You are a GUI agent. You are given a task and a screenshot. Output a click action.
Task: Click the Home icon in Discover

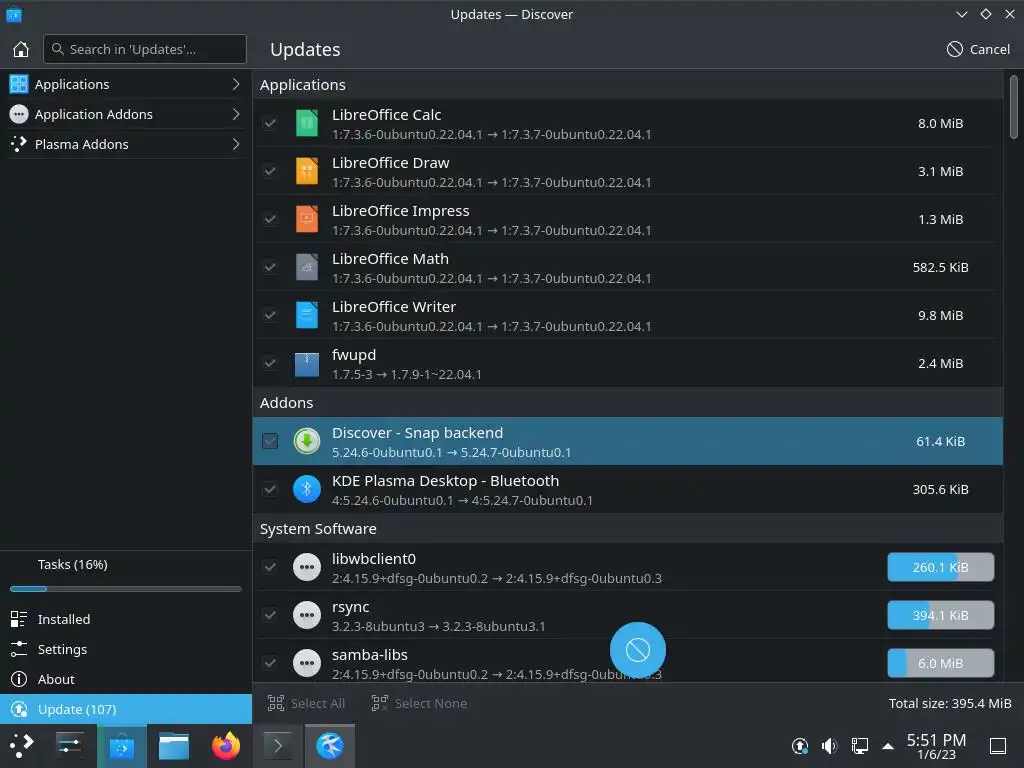click(x=21, y=49)
